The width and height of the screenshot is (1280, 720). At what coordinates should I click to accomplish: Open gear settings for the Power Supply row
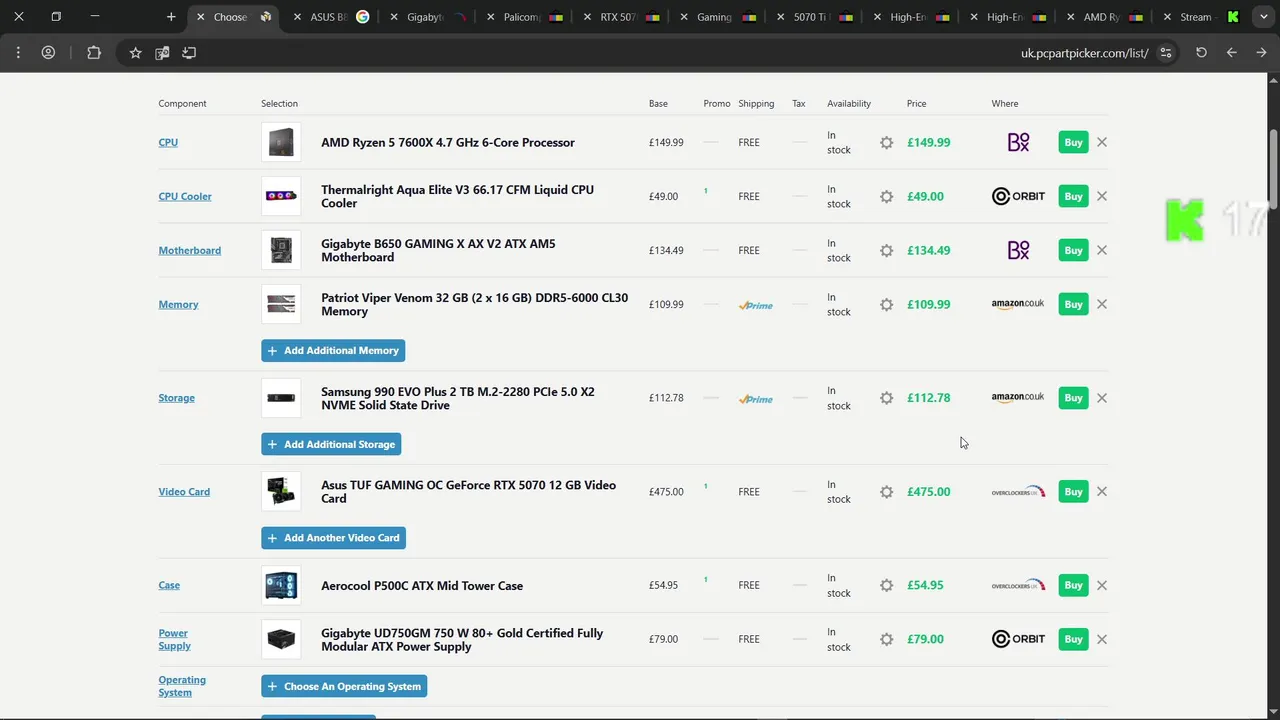(886, 639)
